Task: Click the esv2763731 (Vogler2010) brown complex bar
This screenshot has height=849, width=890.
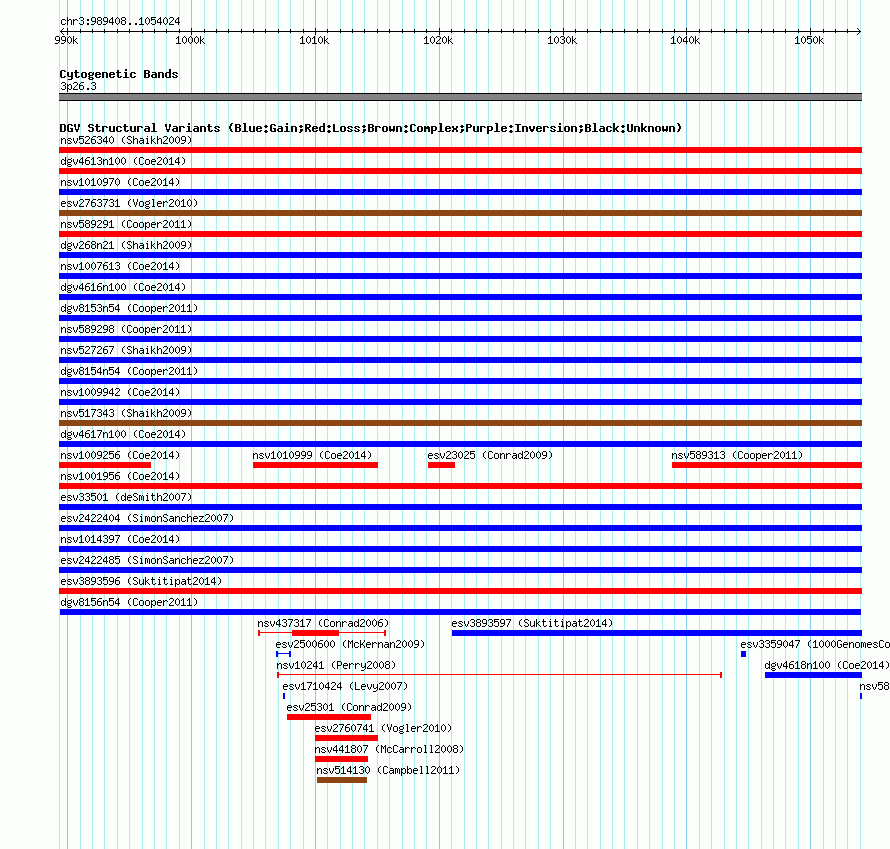Action: coord(460,213)
